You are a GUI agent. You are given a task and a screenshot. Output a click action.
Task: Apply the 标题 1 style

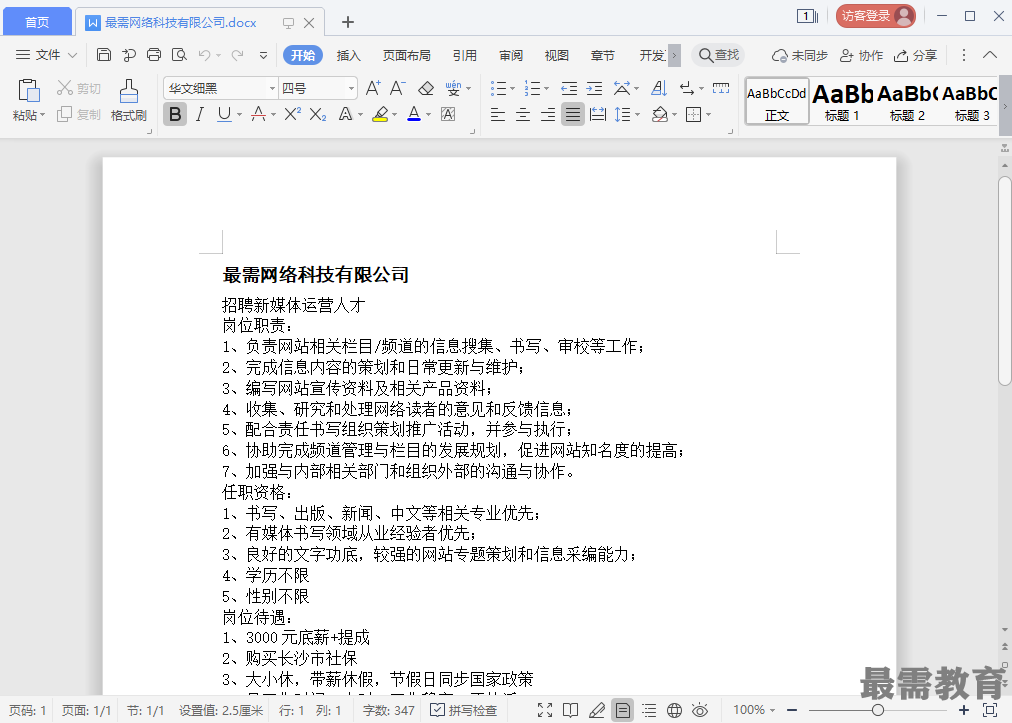coord(842,101)
